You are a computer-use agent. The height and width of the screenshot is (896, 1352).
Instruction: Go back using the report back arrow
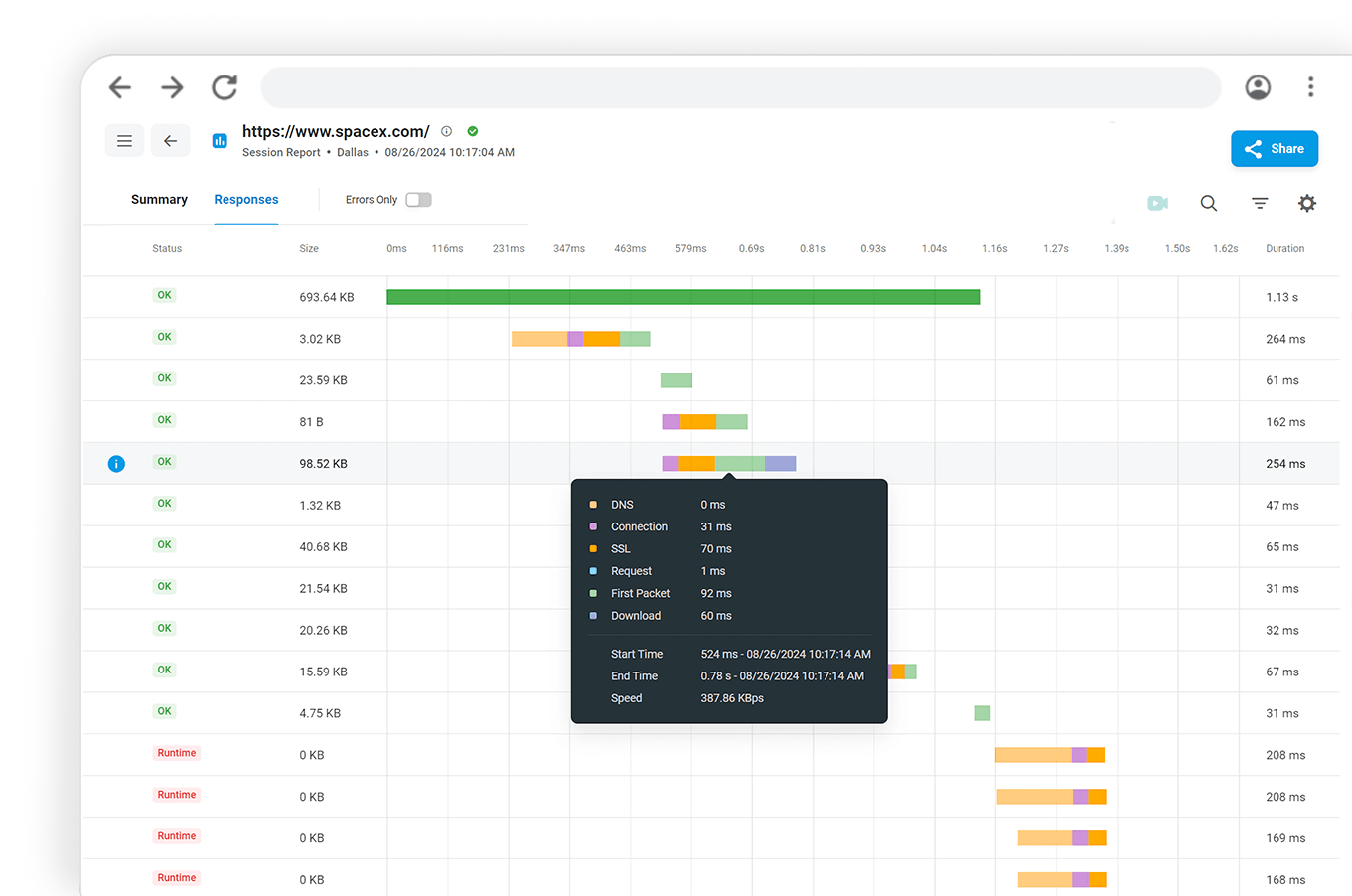170,140
